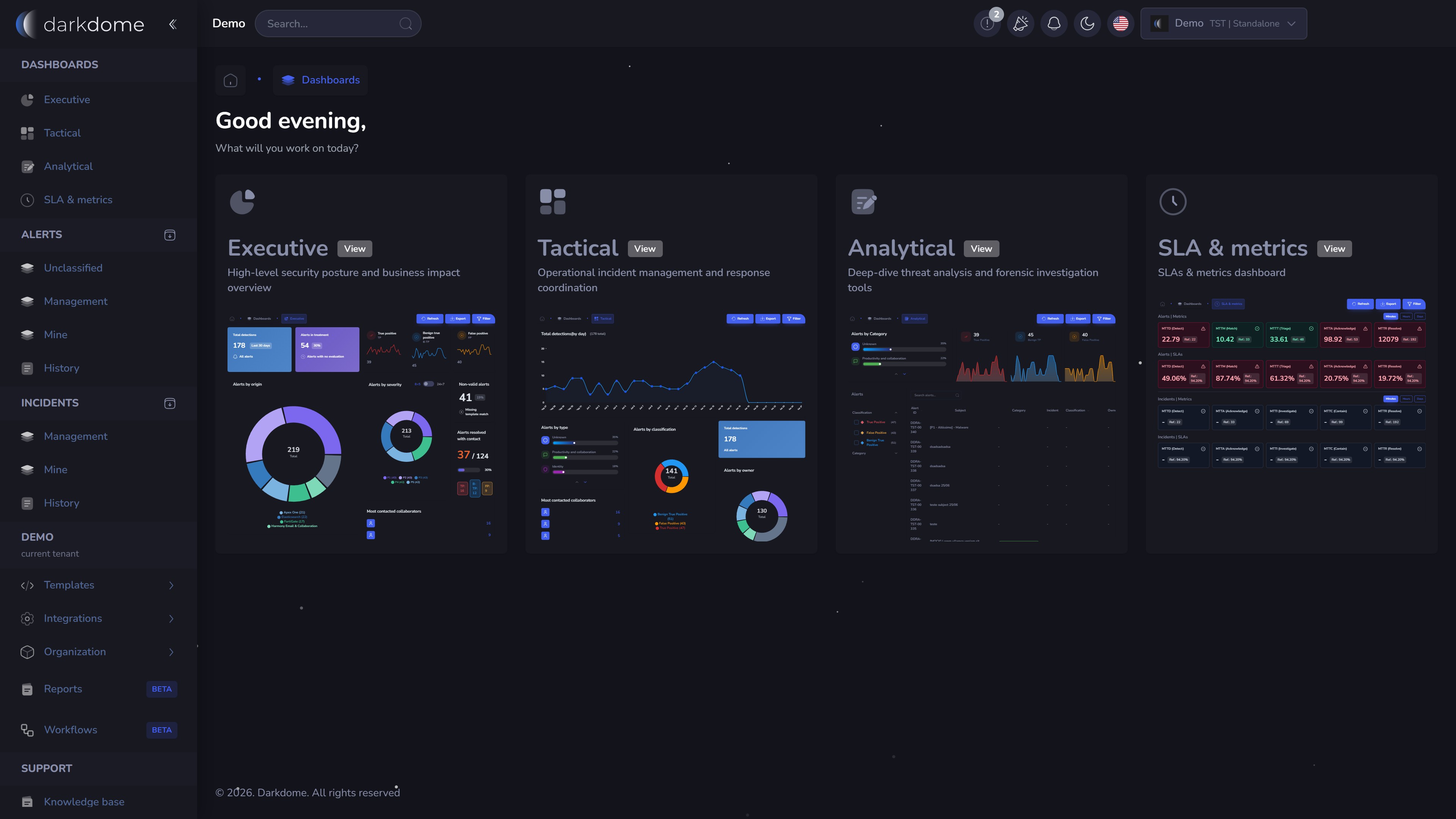The image size is (1456, 819).
Task: Open the announcements party popper icon
Action: (x=1020, y=24)
